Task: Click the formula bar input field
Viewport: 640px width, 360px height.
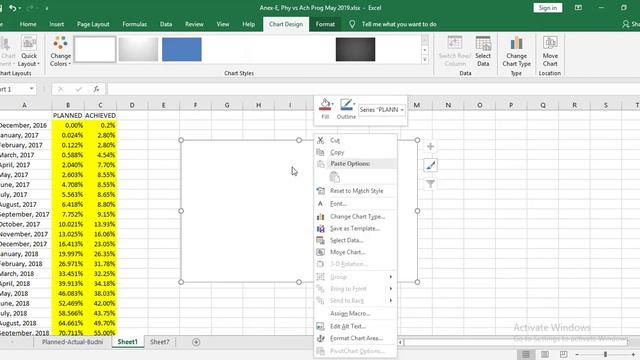Action: click(372, 89)
